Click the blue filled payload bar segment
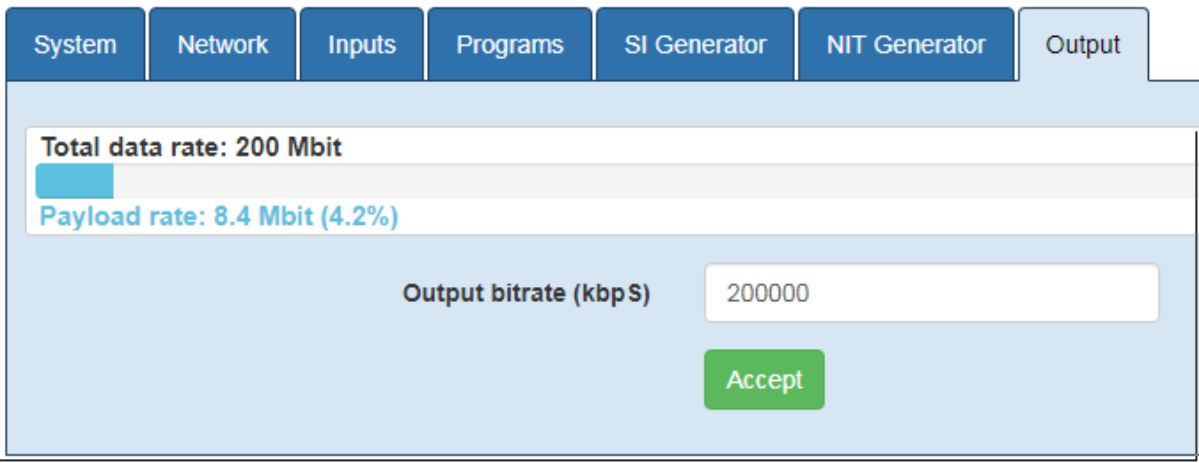The height and width of the screenshot is (463, 1199). (x=75, y=181)
